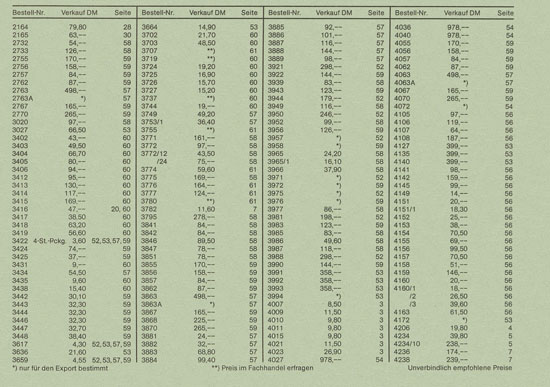Click order number 4027
The image size is (550, 387).
[276, 360]
